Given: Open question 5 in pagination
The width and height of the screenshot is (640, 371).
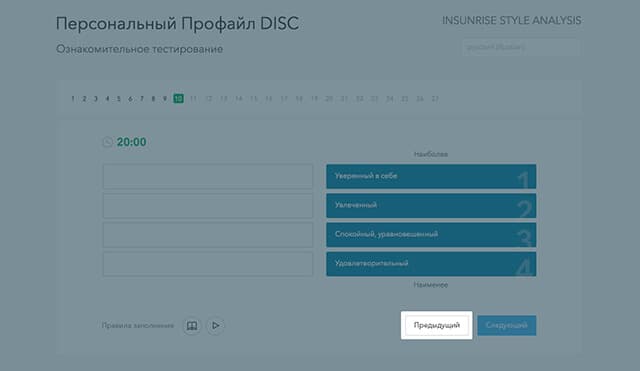Looking at the screenshot, I should tap(119, 99).
